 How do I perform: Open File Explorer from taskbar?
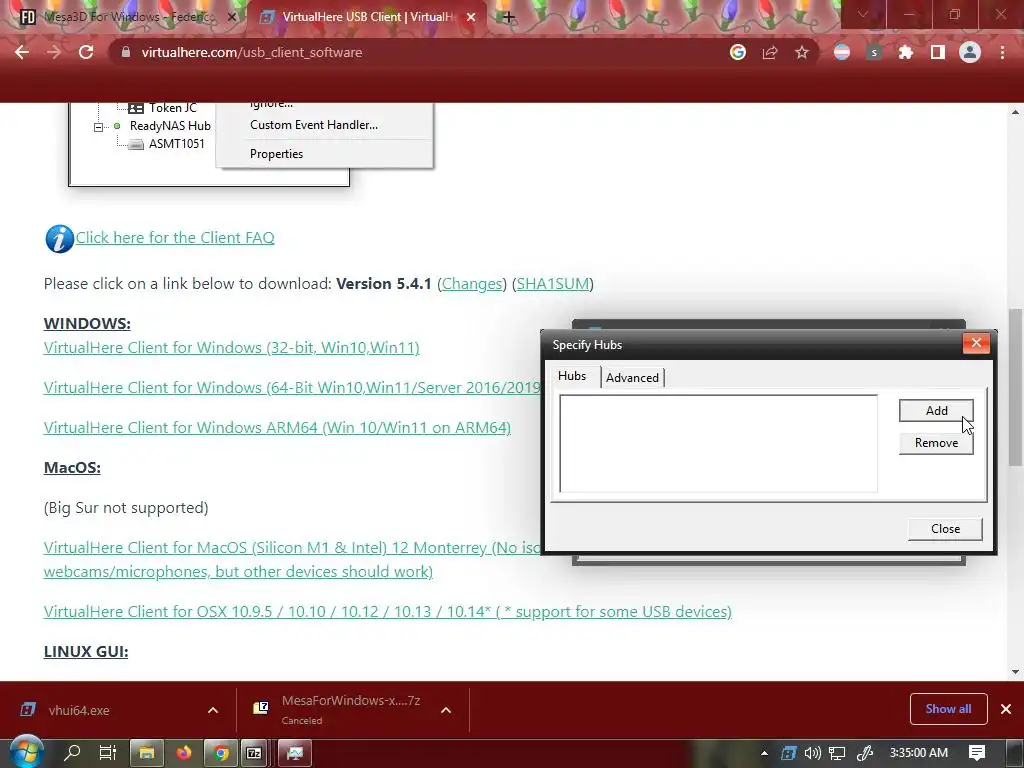click(147, 753)
